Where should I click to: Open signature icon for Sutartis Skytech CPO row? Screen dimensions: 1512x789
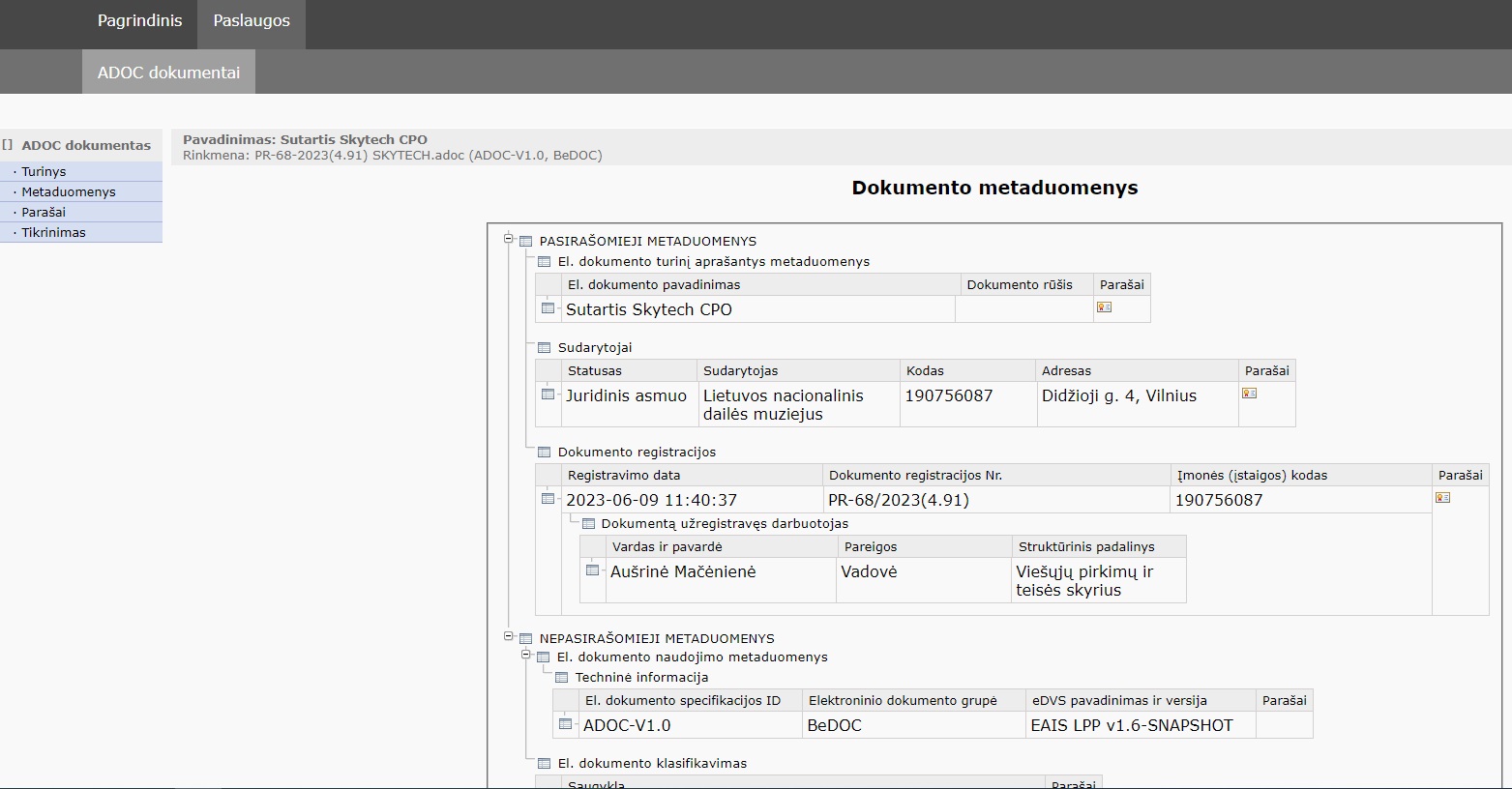pos(1104,307)
